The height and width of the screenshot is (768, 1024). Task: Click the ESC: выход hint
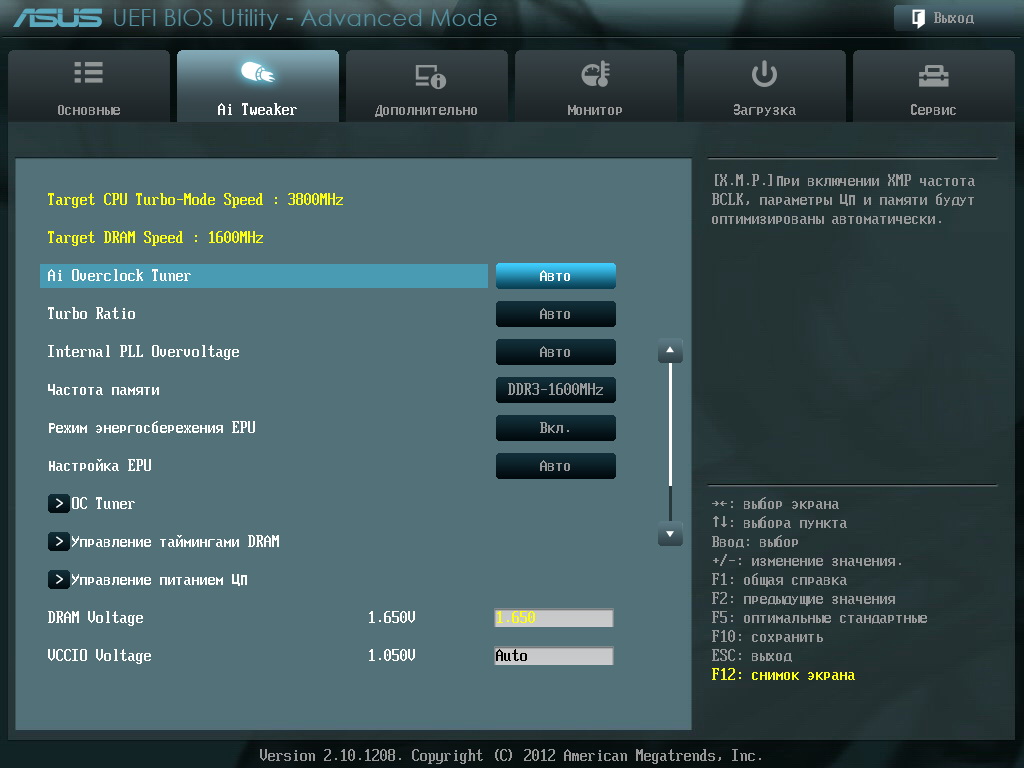tap(752, 656)
